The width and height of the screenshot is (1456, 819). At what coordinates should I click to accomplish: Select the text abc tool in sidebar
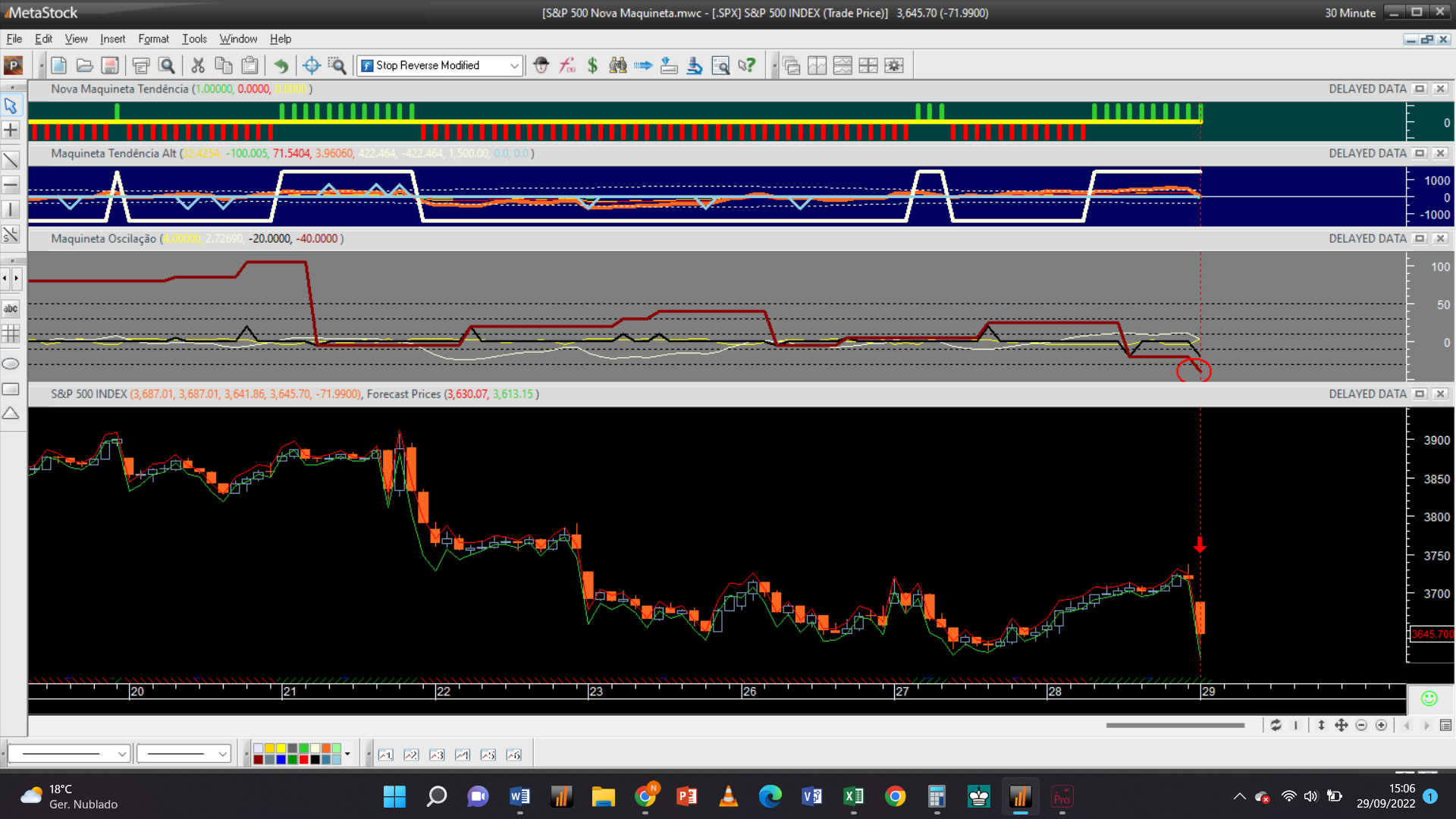(x=11, y=309)
